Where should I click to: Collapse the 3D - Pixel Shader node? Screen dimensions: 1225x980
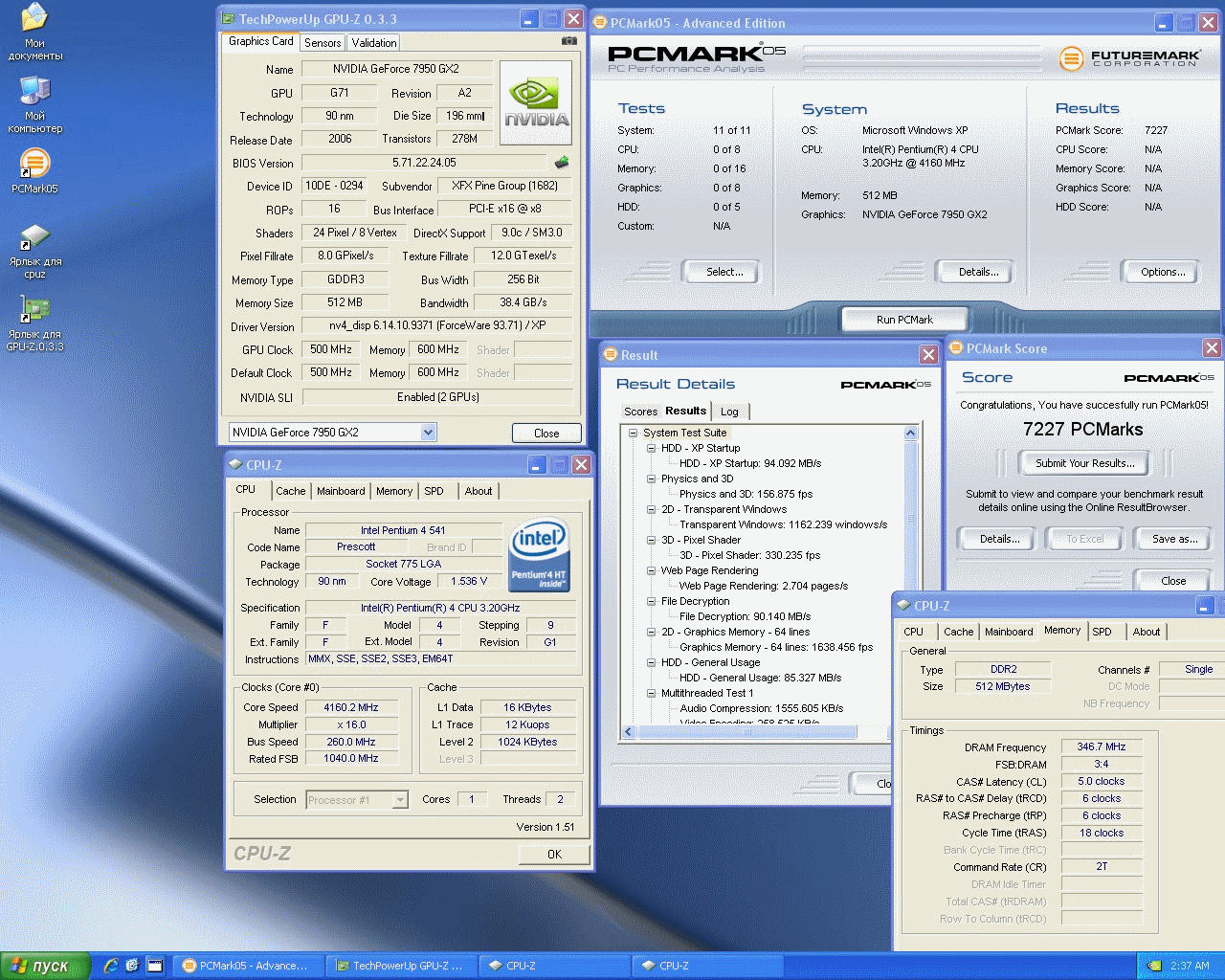tap(651, 540)
